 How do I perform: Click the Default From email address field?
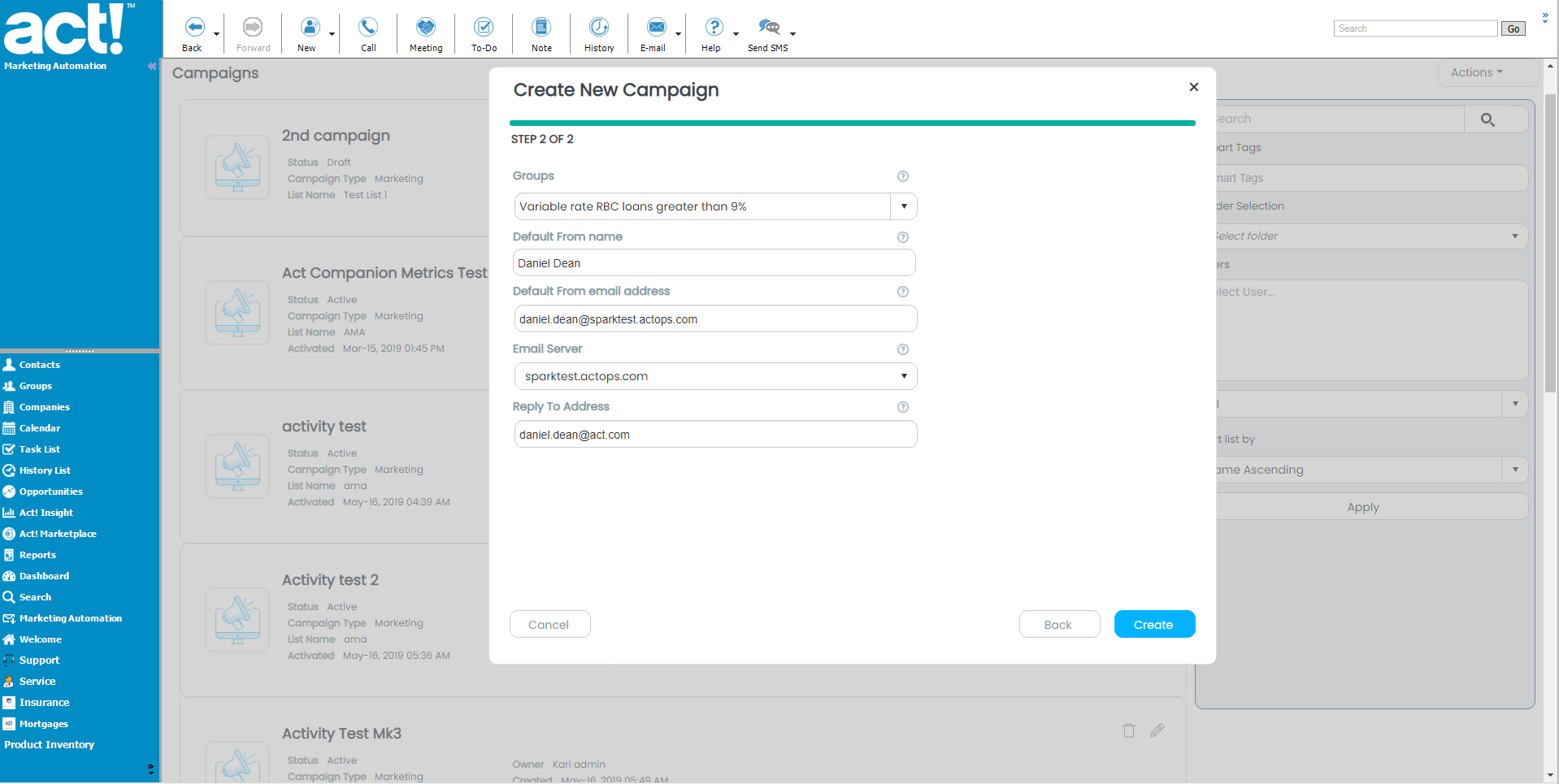(715, 319)
